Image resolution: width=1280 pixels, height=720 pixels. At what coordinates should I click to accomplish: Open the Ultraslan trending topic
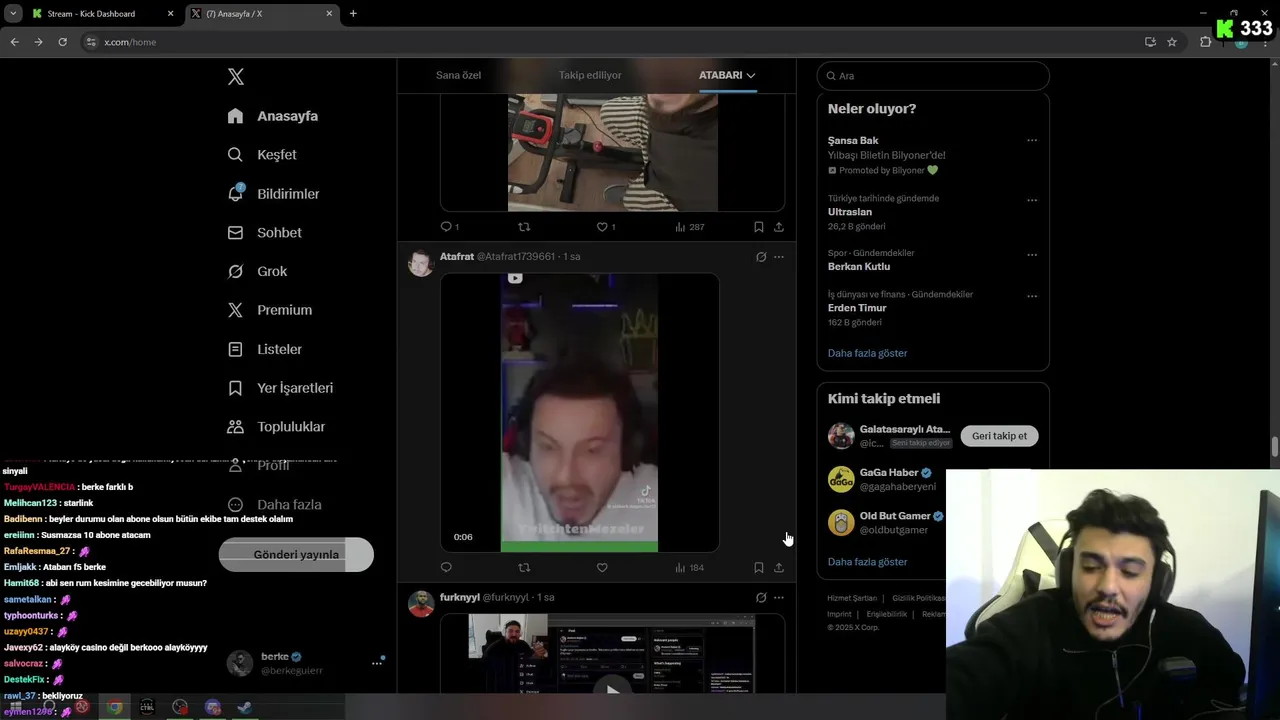[x=850, y=212]
